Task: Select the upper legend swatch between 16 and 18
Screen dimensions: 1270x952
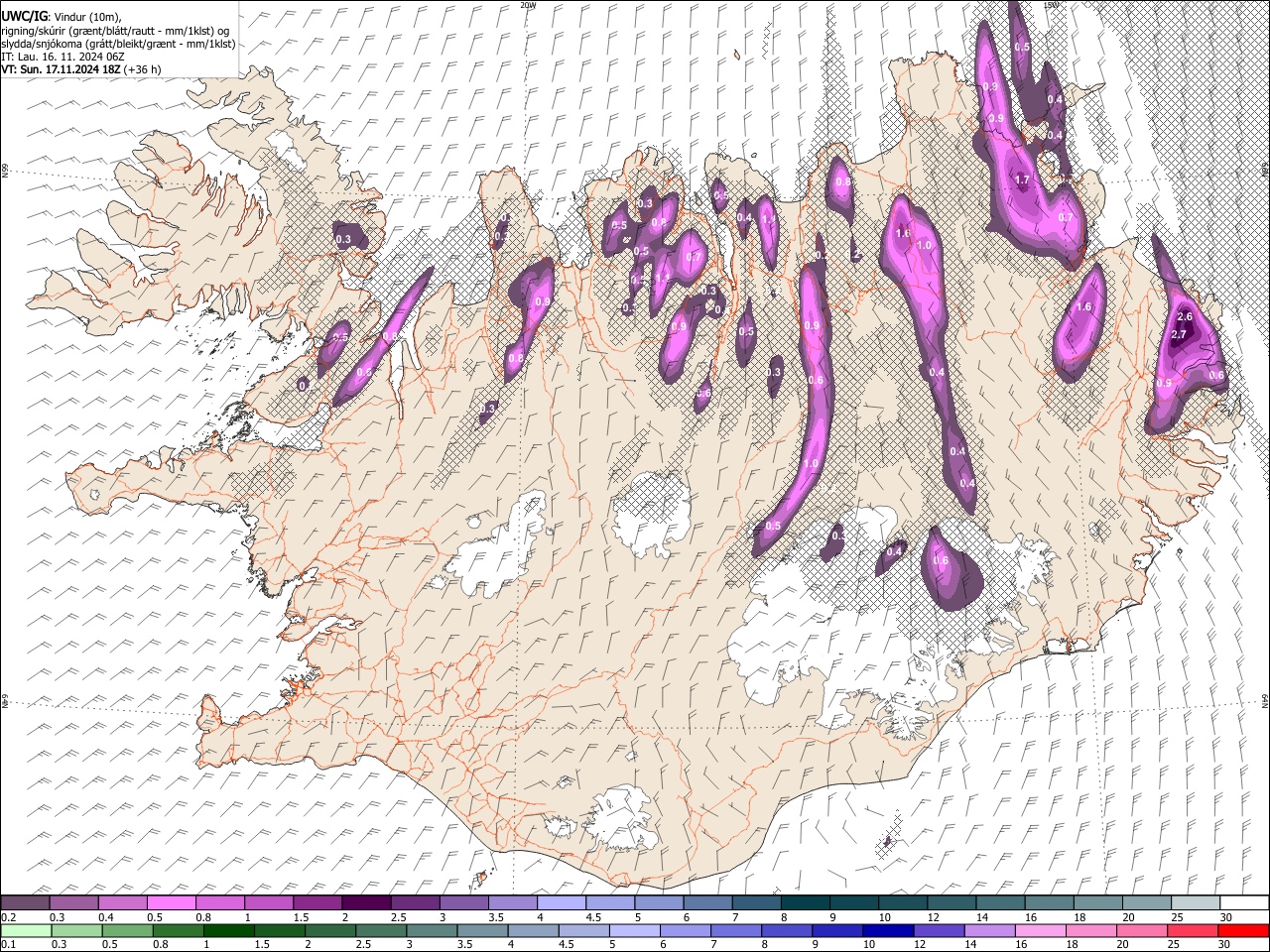Action: pos(1049,903)
